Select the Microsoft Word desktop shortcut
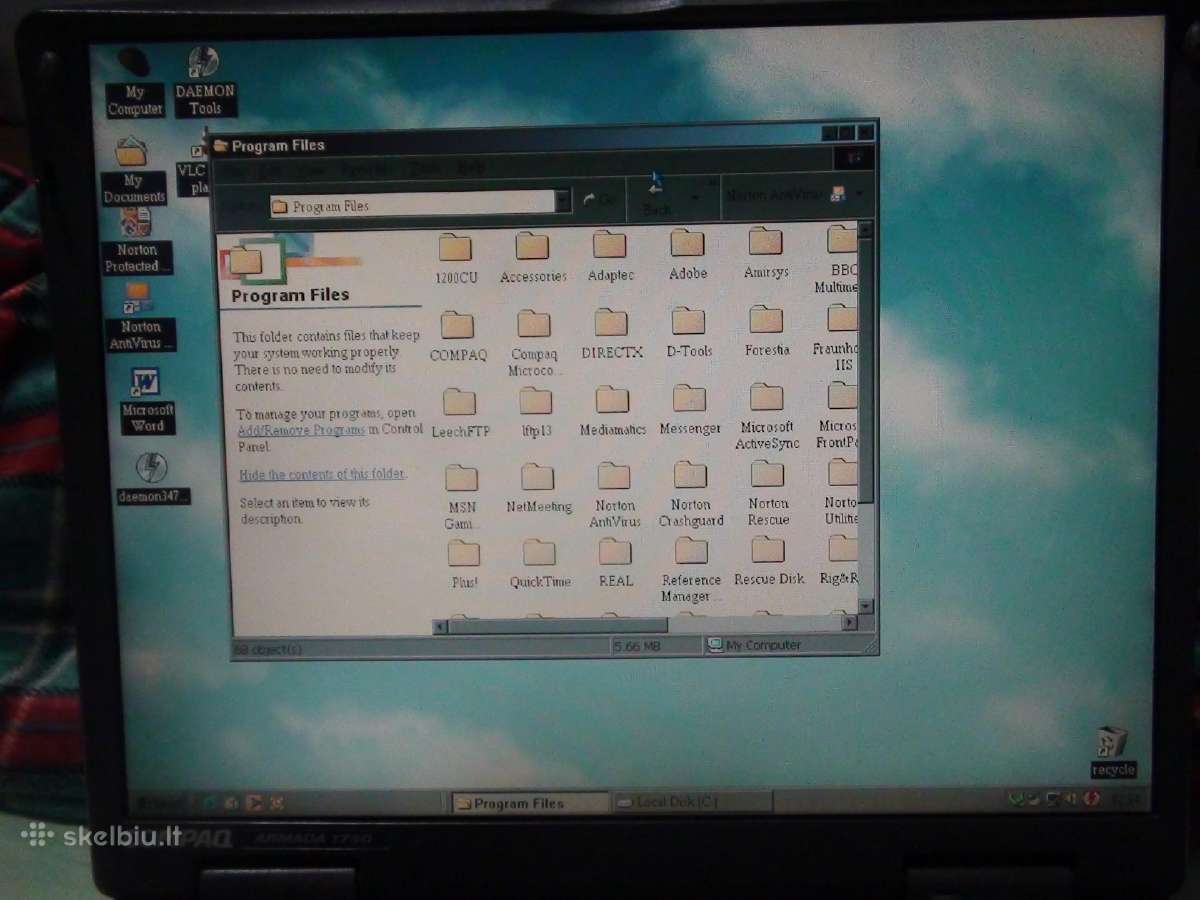This screenshot has height=900, width=1200. [x=147, y=400]
